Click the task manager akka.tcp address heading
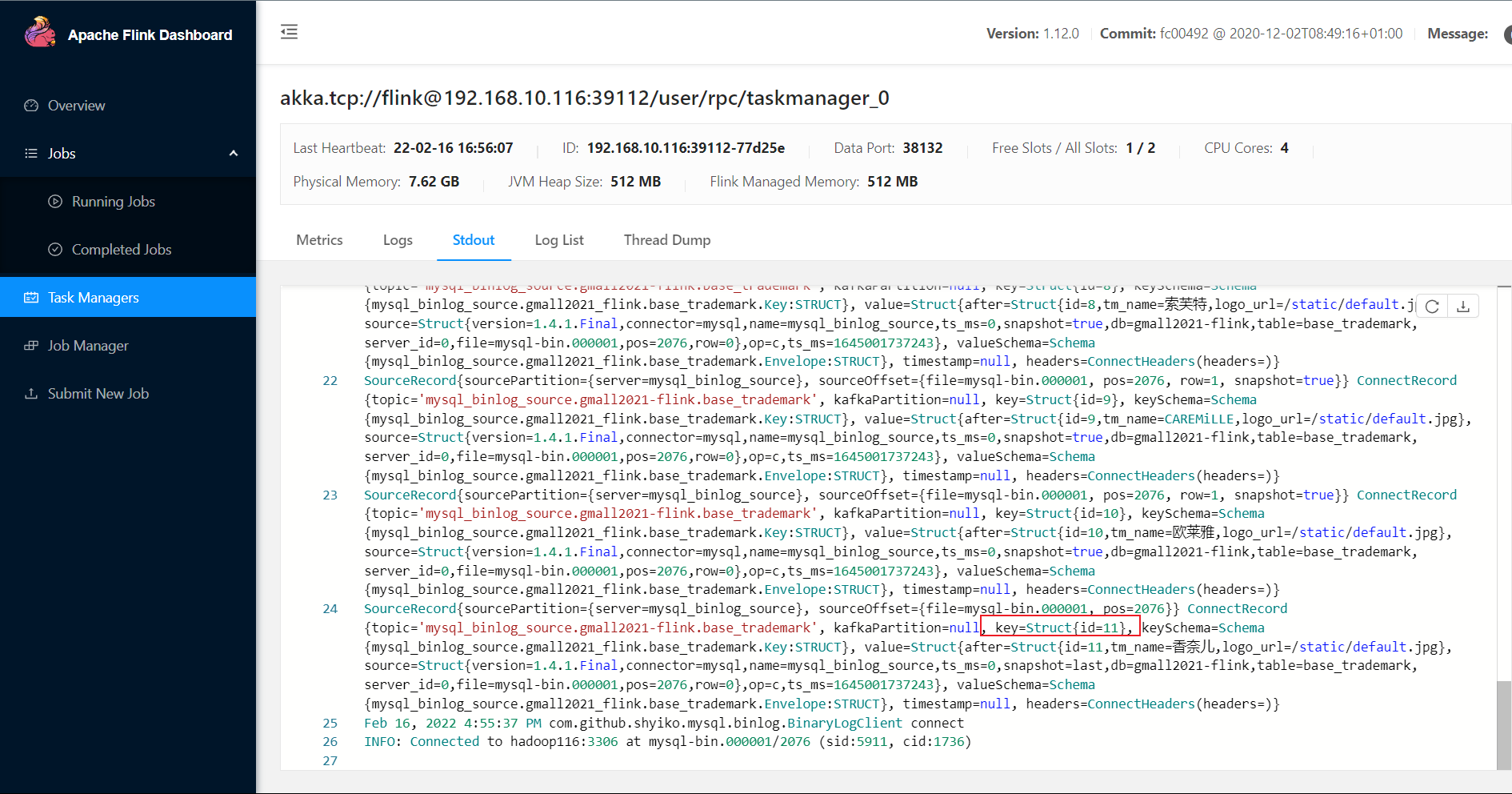The width and height of the screenshot is (1512, 794). point(585,98)
